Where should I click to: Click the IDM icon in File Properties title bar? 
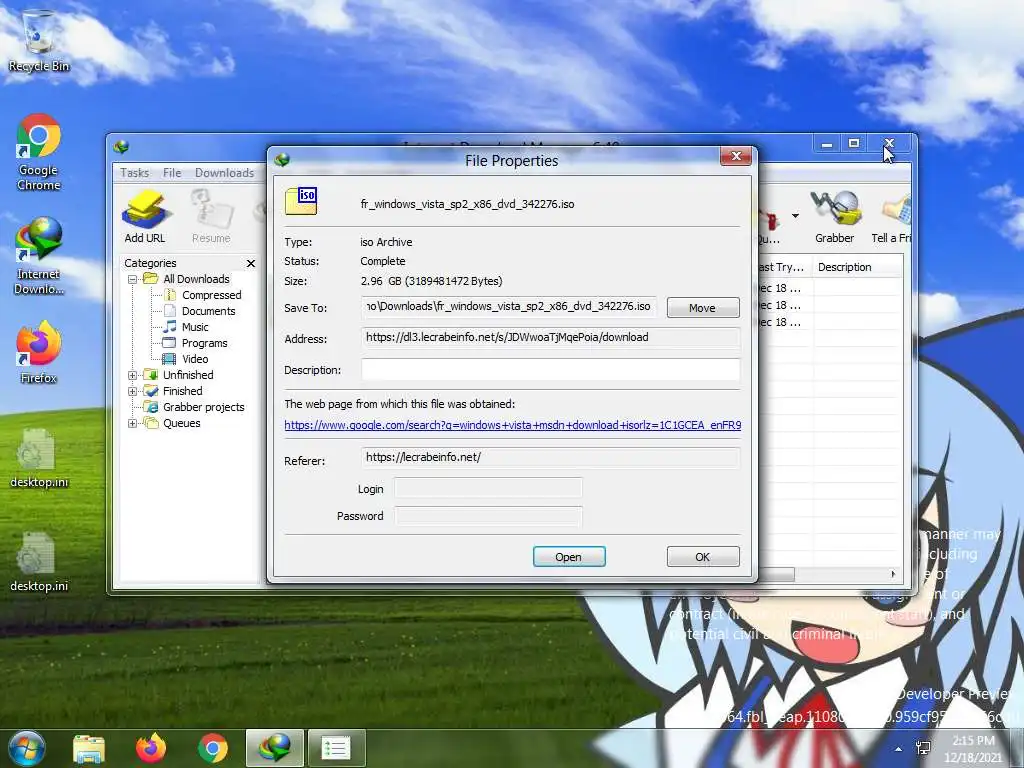[282, 159]
